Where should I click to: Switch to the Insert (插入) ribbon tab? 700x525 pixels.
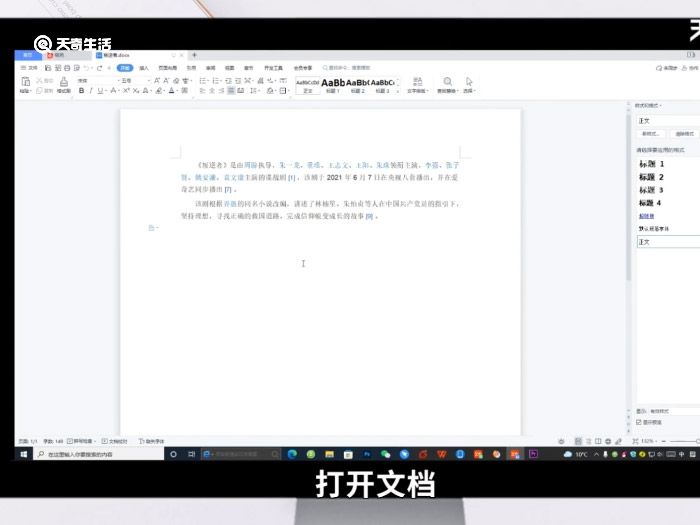144,68
